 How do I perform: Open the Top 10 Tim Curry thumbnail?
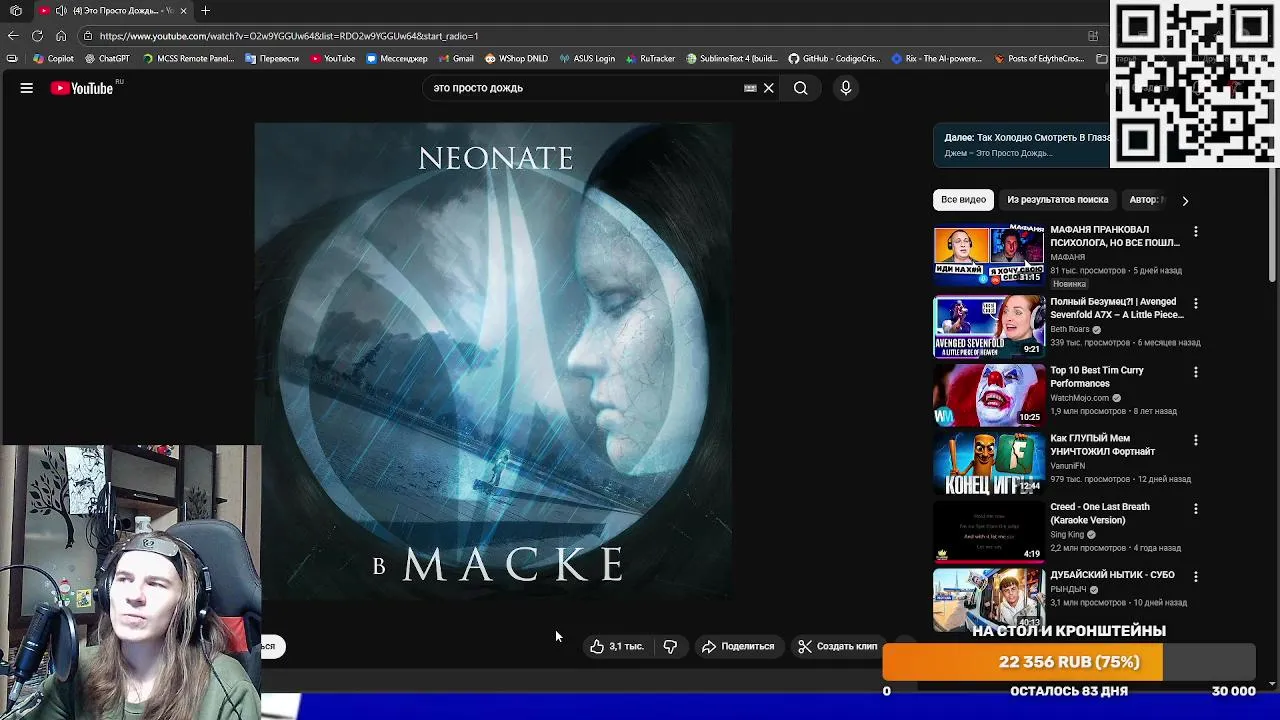989,394
